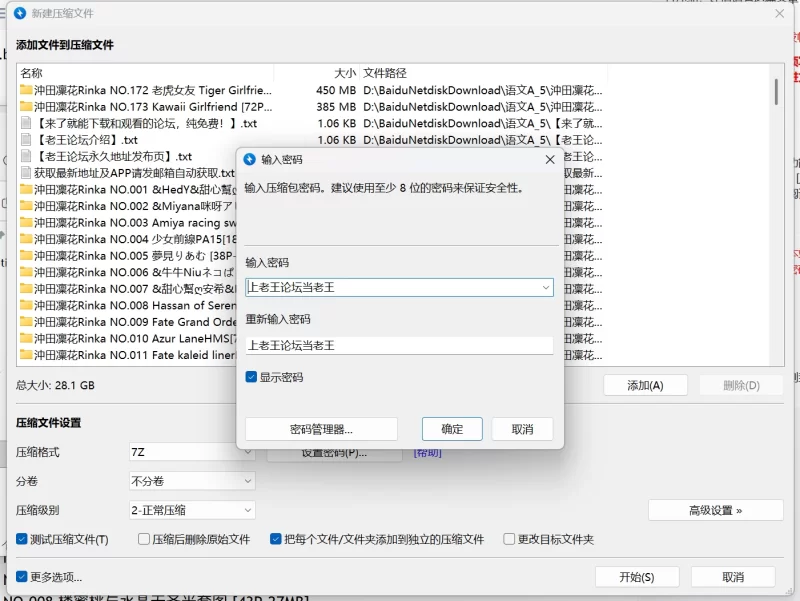
Task: Select the 450 MB size cell
Action: (336, 90)
